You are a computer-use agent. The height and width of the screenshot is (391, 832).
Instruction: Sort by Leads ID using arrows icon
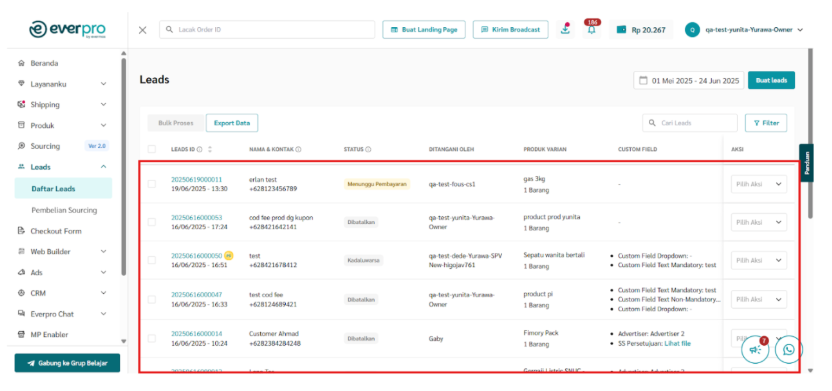coord(210,150)
